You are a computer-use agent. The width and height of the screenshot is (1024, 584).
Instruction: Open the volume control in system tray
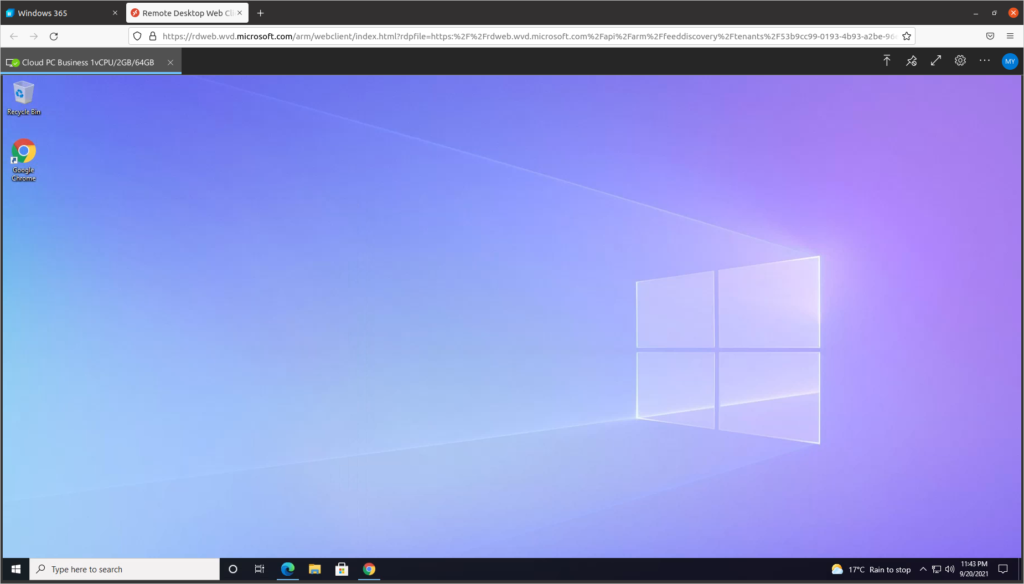950,570
